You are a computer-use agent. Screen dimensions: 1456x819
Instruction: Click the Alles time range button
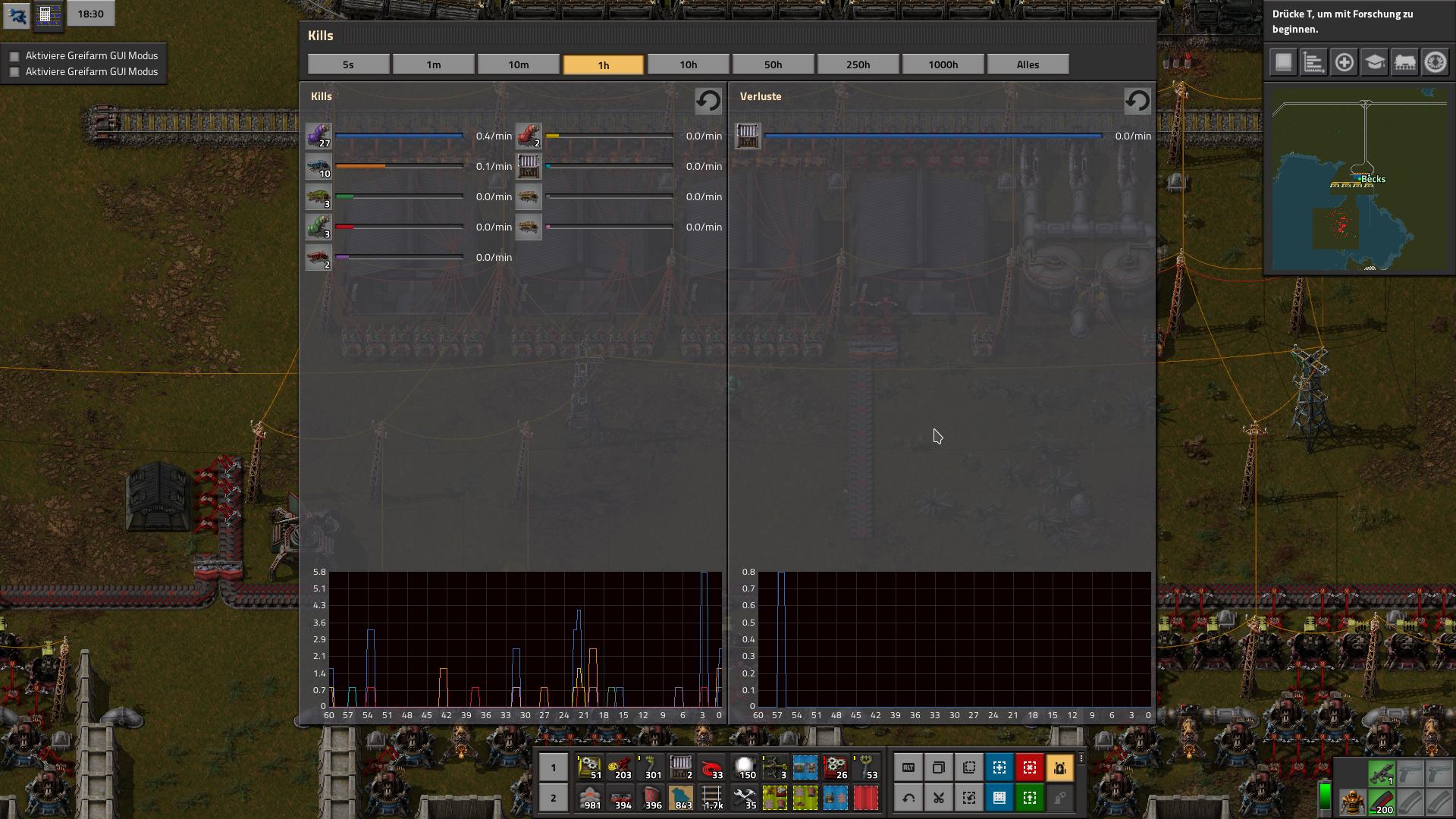(1028, 64)
